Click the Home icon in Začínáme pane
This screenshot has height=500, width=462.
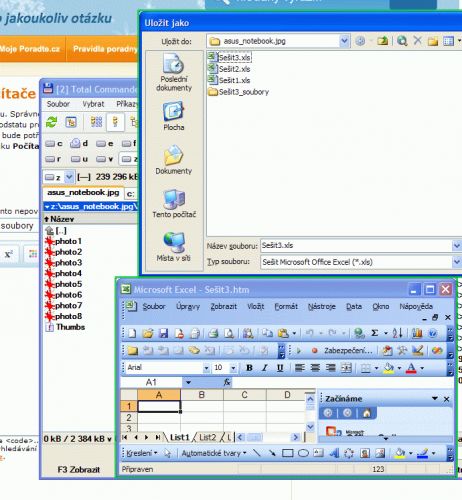(366, 413)
